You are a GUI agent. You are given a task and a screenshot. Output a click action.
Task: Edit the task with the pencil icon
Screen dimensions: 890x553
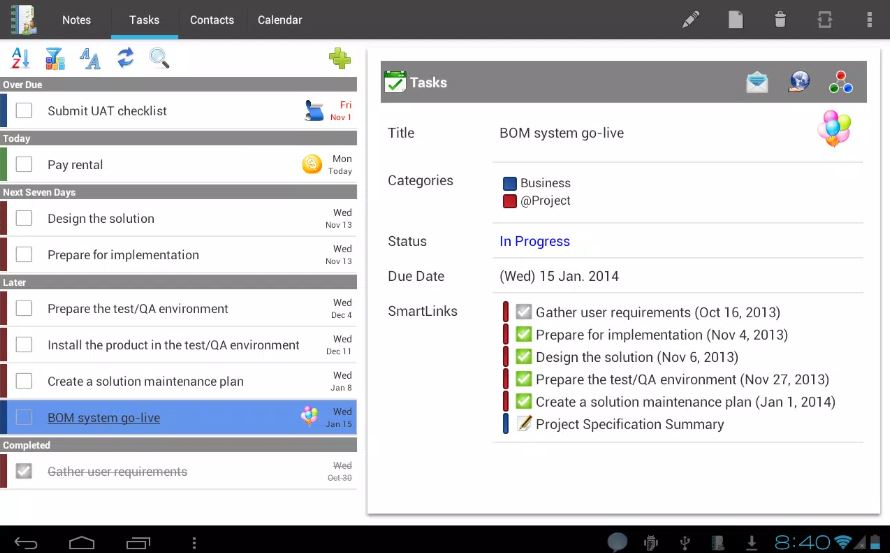click(690, 20)
